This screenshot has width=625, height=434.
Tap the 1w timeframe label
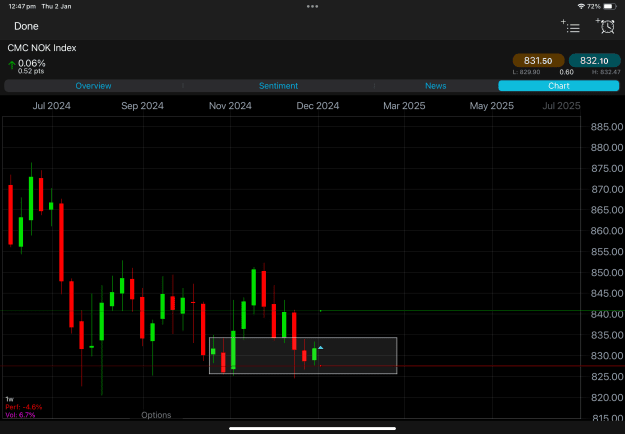[x=10, y=399]
